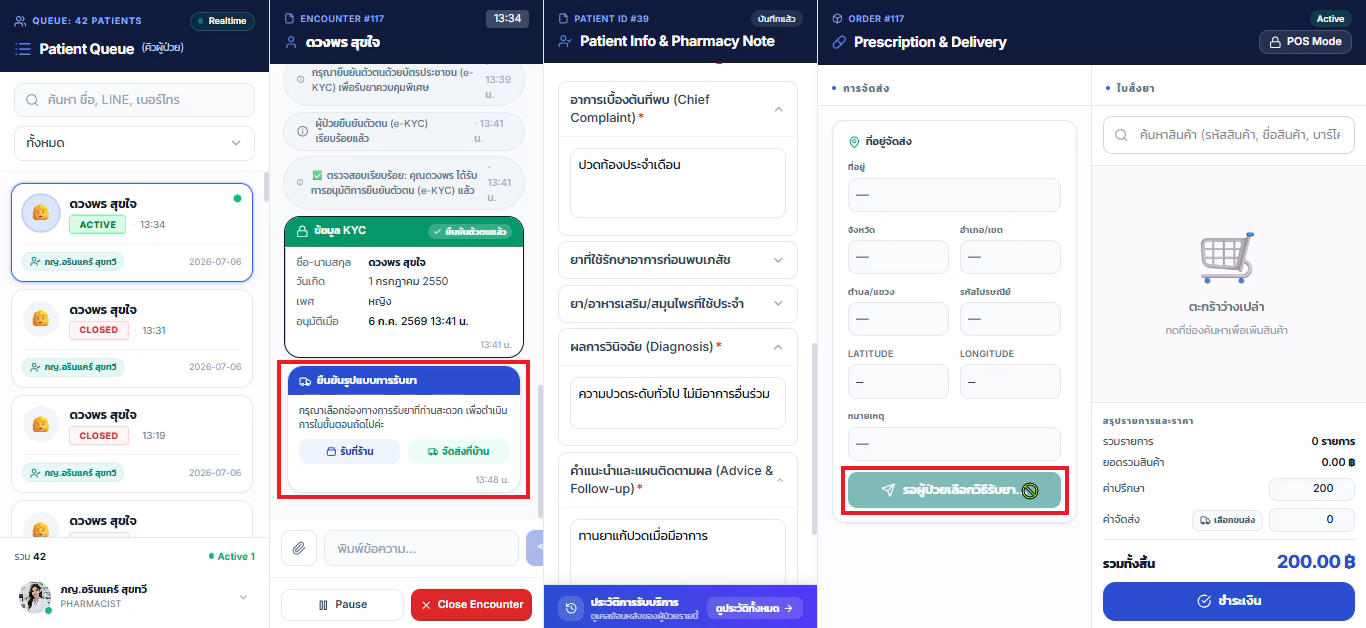Click the Patient Queue list icon
Screen dimensions: 1366x628
click(x=23, y=48)
